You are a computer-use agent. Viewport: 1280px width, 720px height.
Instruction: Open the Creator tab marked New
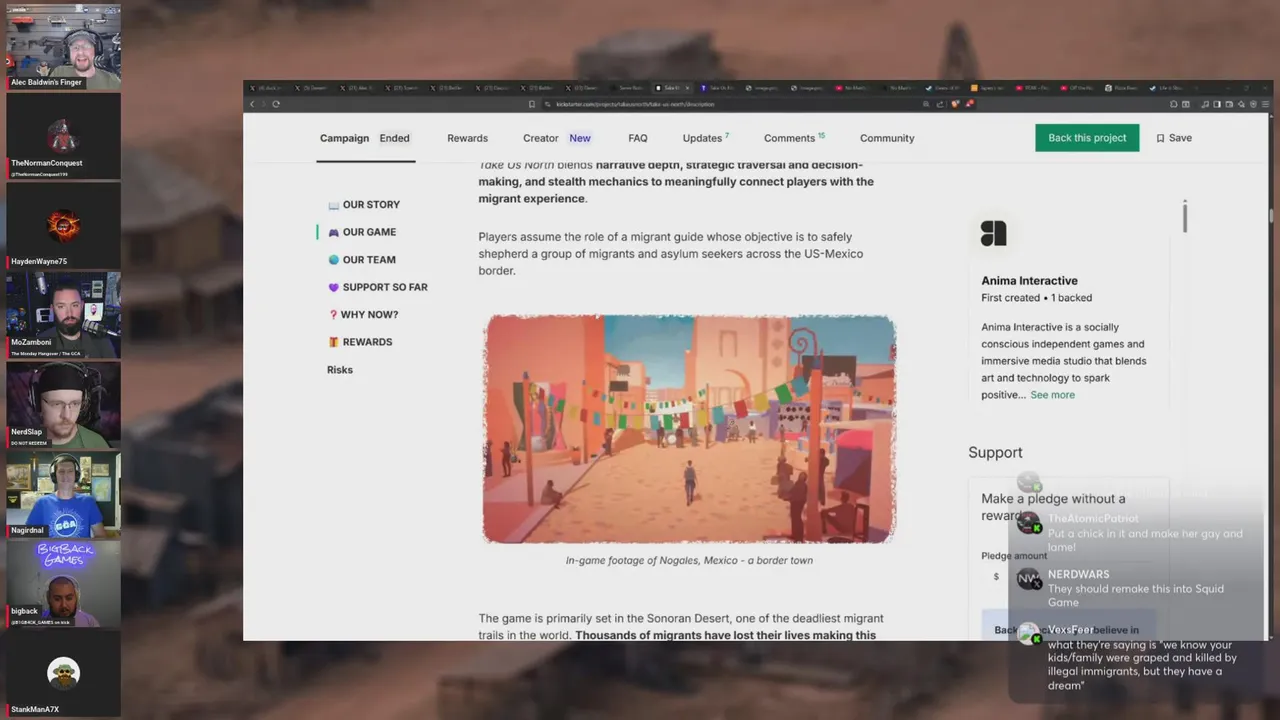point(556,138)
